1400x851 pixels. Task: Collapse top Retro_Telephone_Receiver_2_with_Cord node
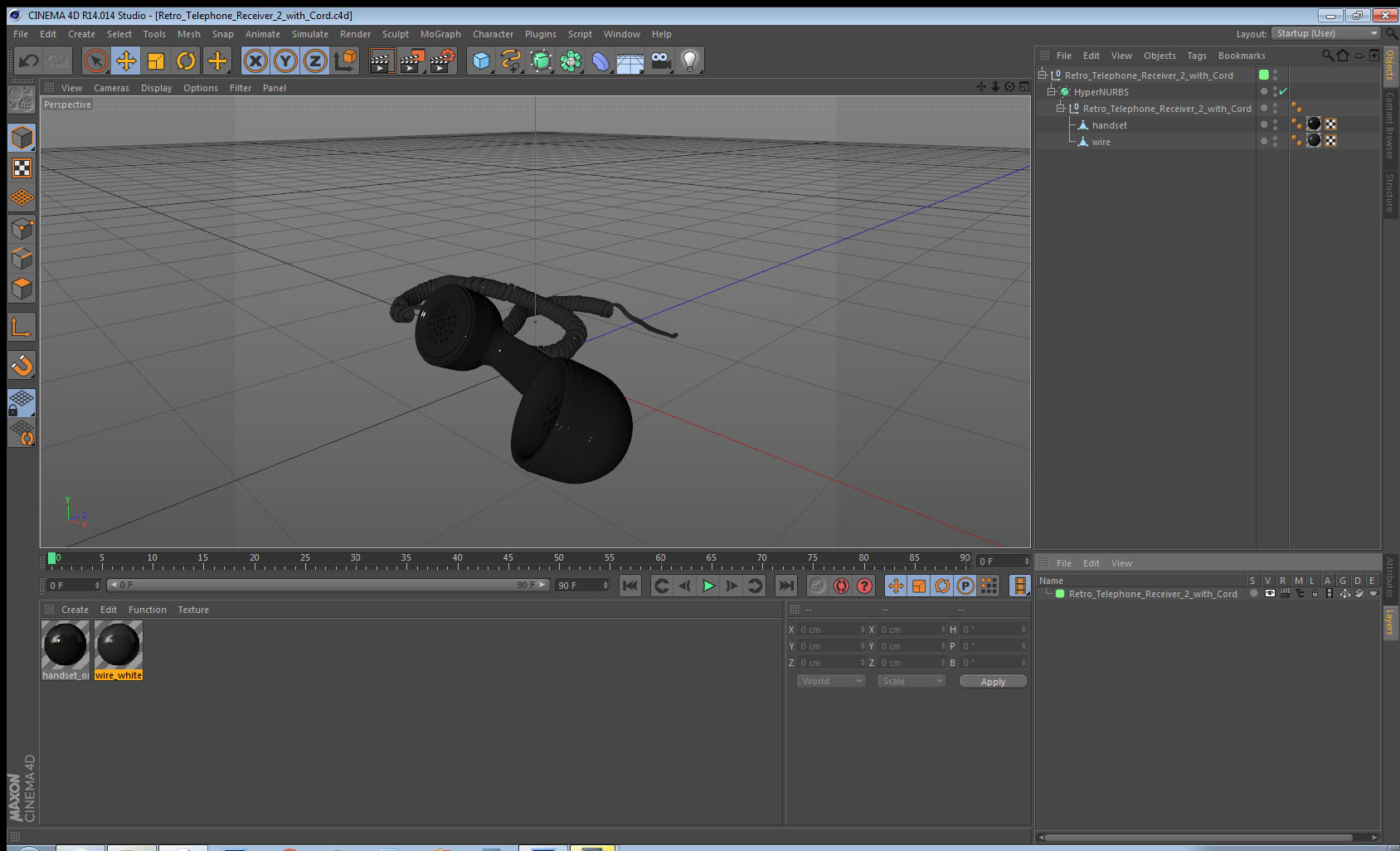[x=1043, y=75]
